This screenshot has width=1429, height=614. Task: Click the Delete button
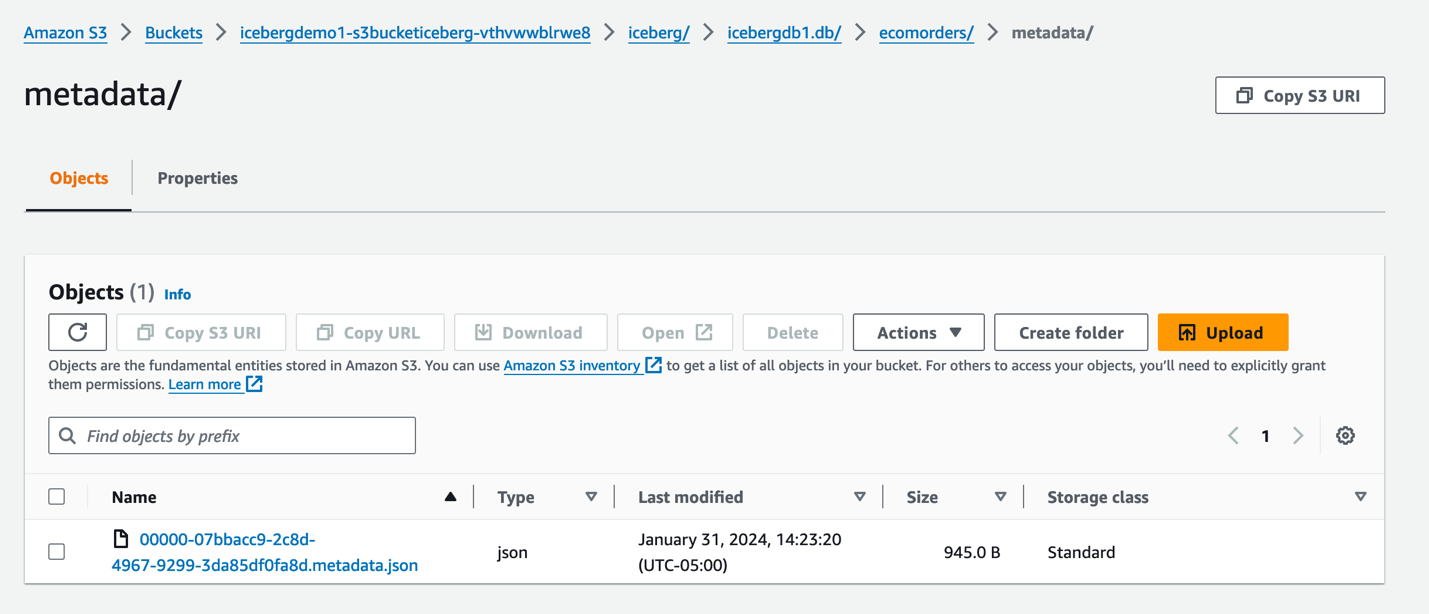[x=792, y=332]
